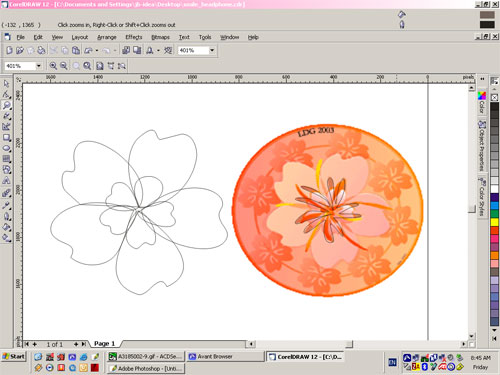Click the Paste icon in toolbar
The height and width of the screenshot is (375, 500).
click(x=76, y=50)
